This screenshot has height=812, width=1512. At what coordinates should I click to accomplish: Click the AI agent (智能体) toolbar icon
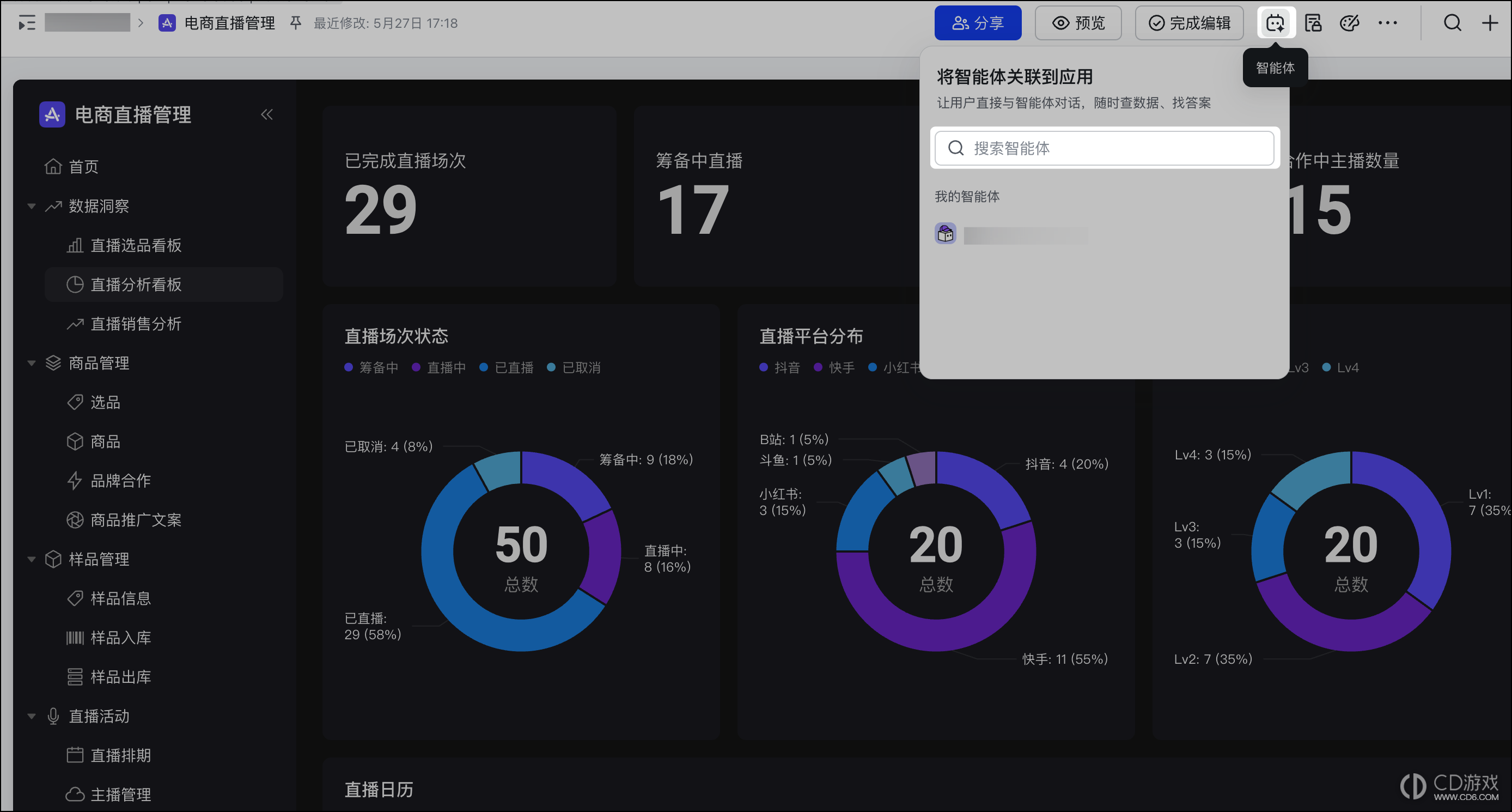[1276, 23]
